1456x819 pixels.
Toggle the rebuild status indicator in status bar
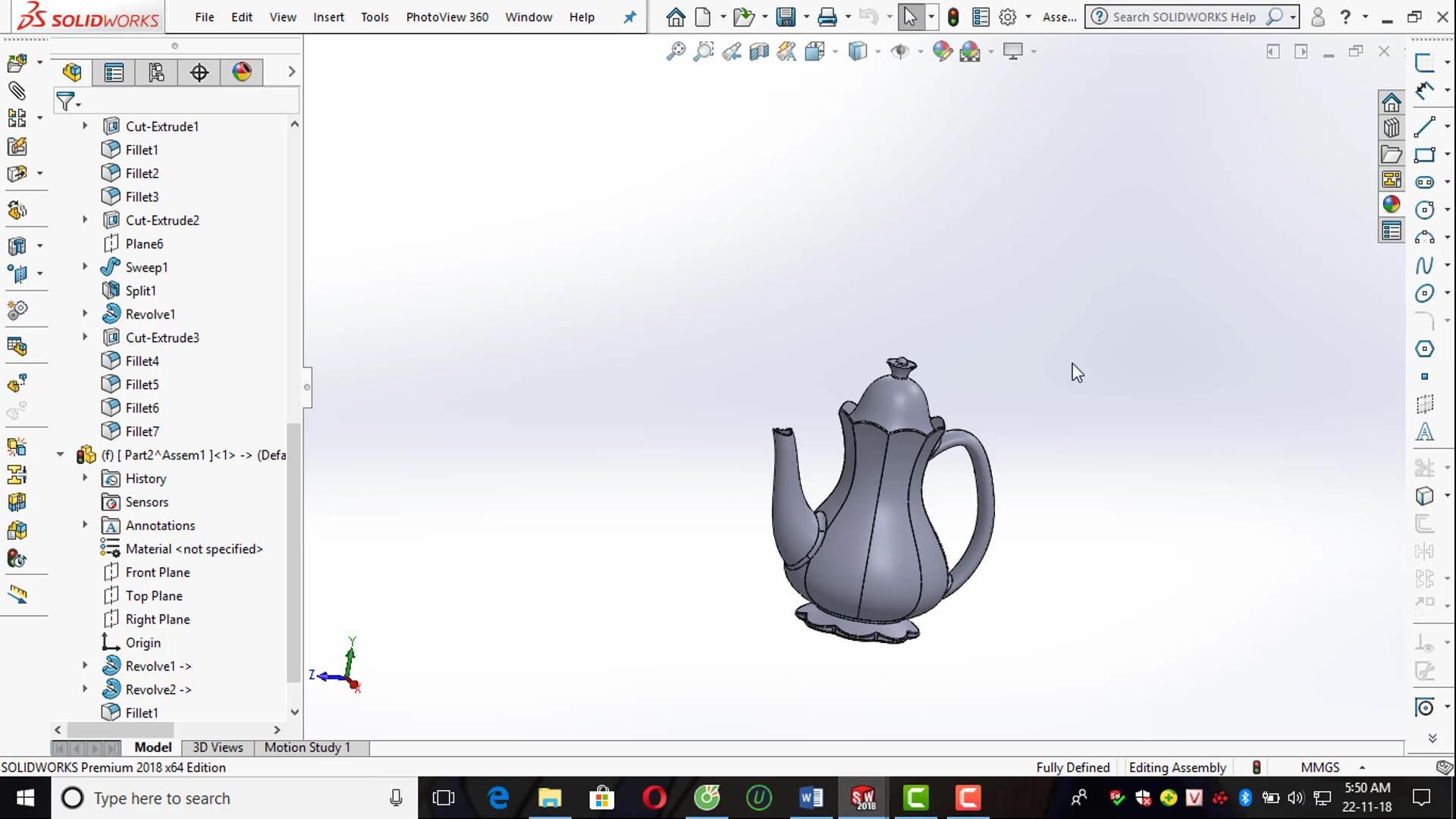pyautogui.click(x=1256, y=767)
